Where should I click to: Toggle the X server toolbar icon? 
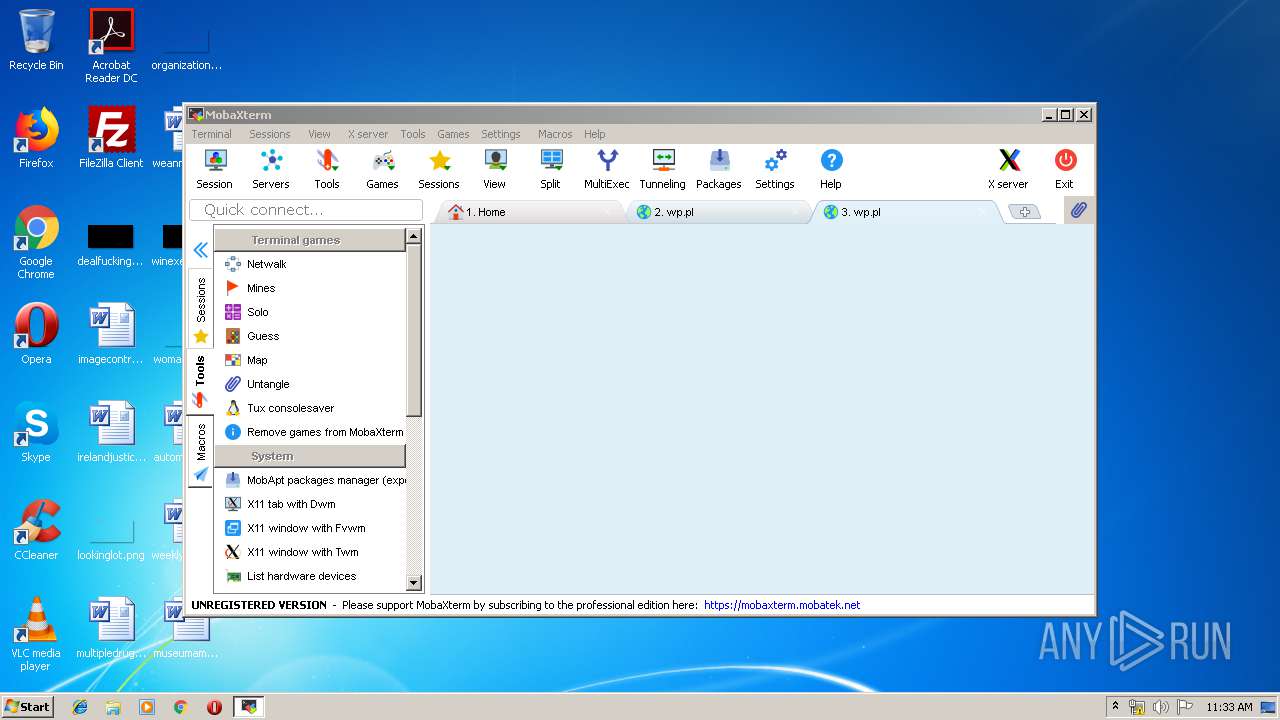[1008, 169]
